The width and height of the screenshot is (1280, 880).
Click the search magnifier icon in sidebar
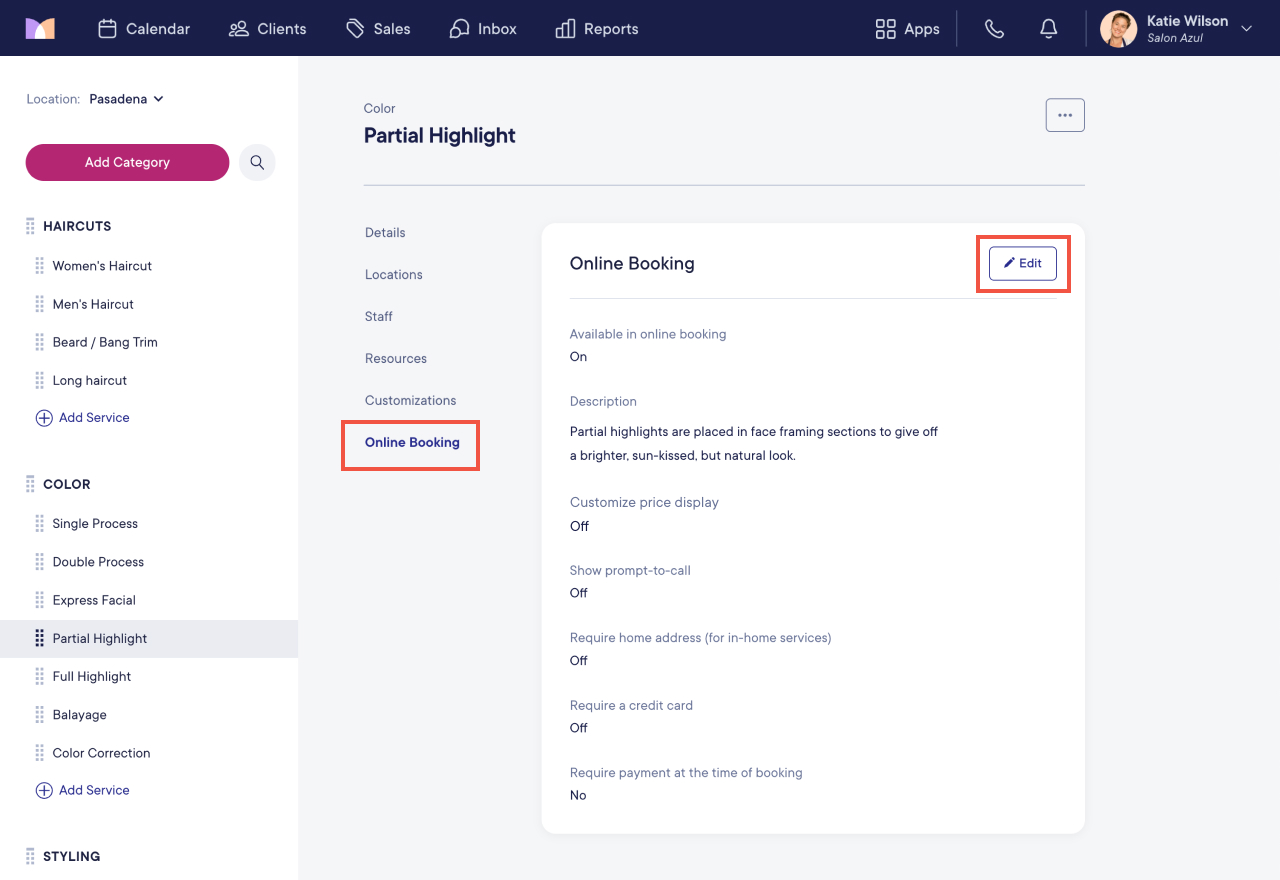click(257, 162)
